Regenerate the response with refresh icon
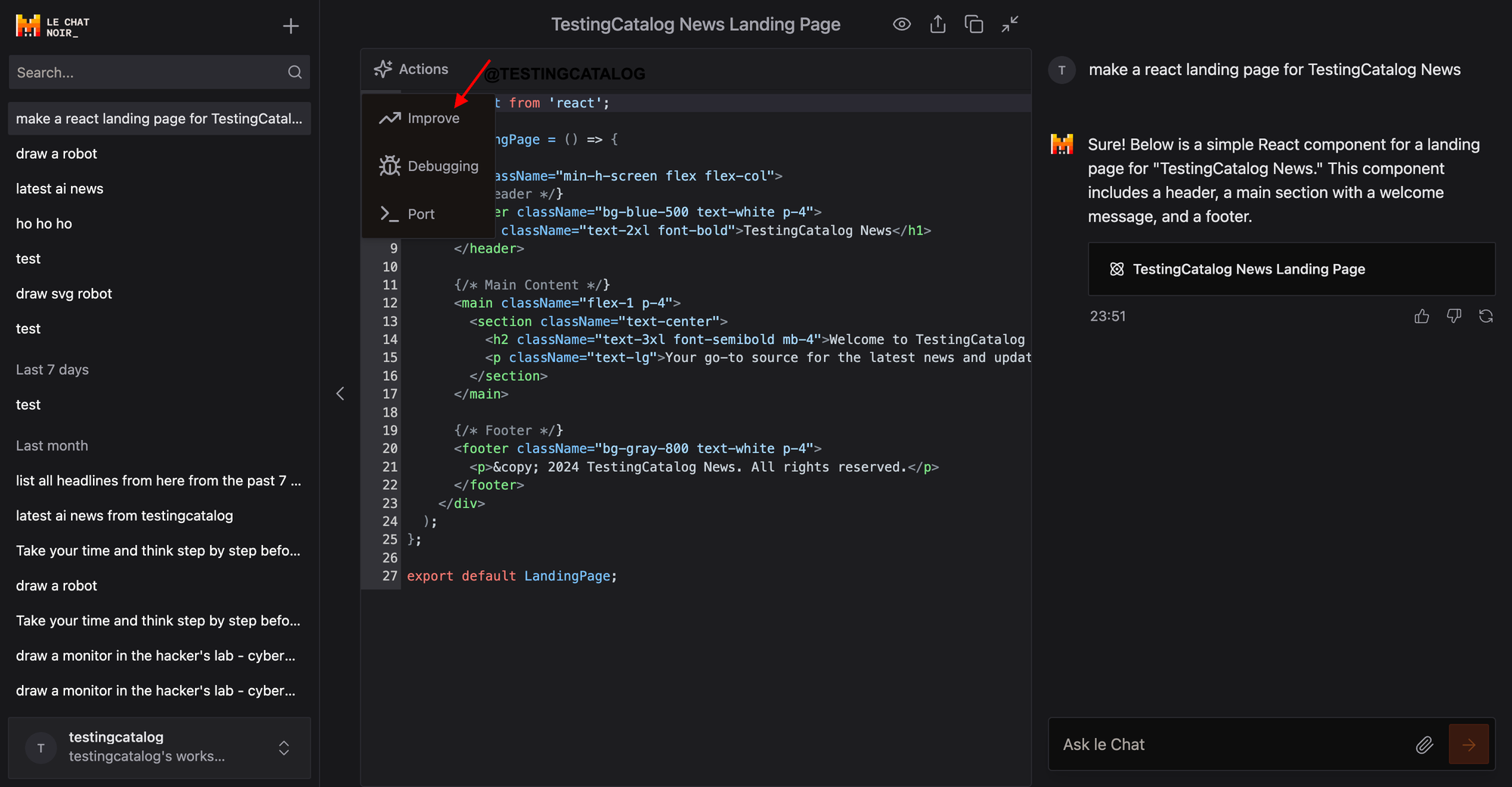1512x787 pixels. tap(1486, 316)
